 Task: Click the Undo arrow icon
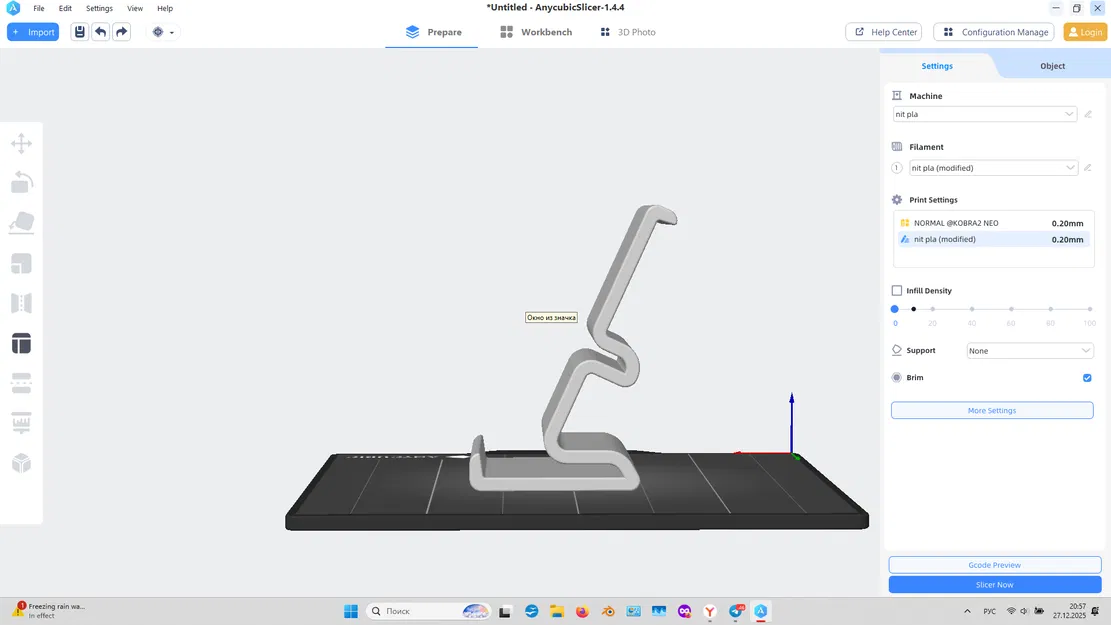tap(100, 31)
